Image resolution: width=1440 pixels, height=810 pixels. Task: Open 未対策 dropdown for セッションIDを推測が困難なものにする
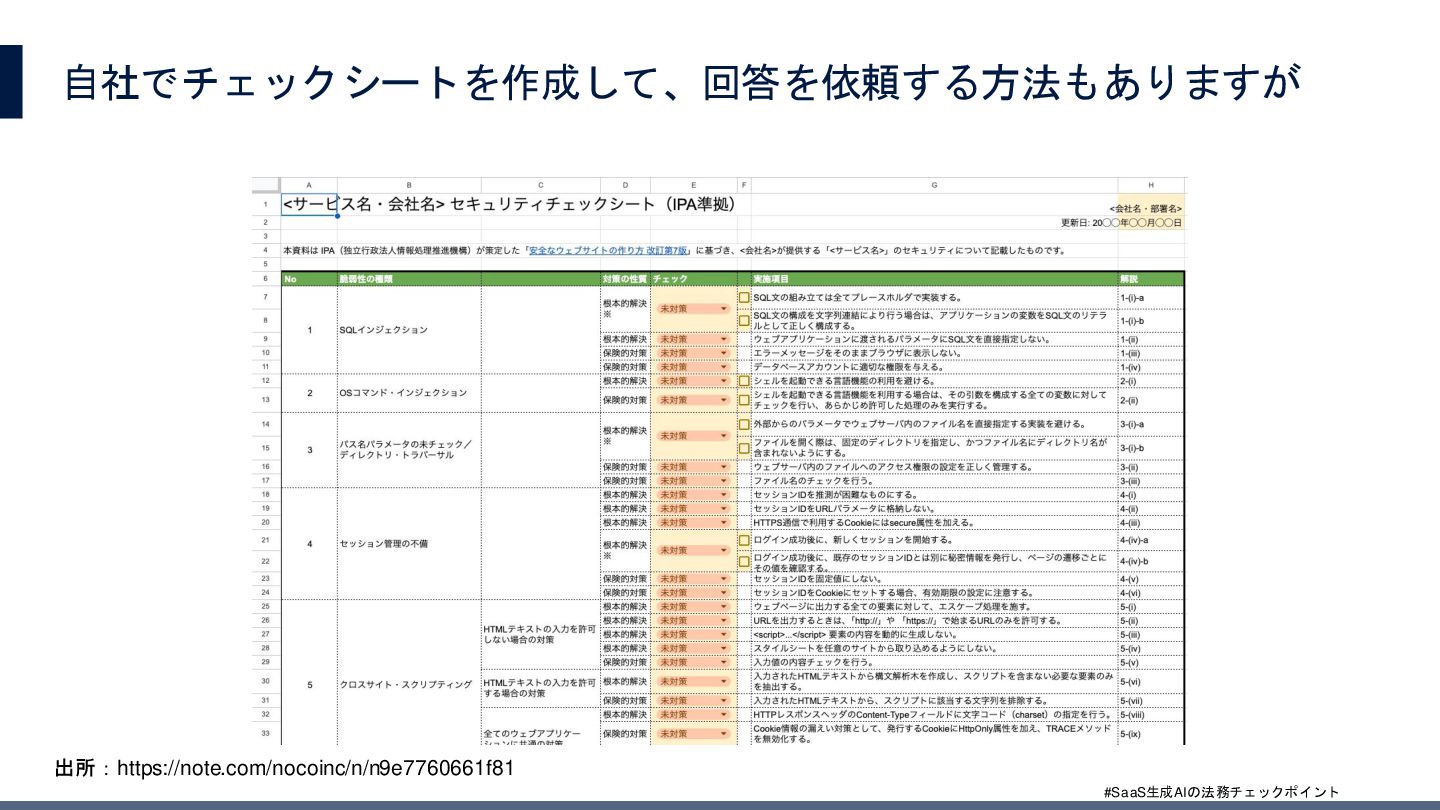[693, 495]
